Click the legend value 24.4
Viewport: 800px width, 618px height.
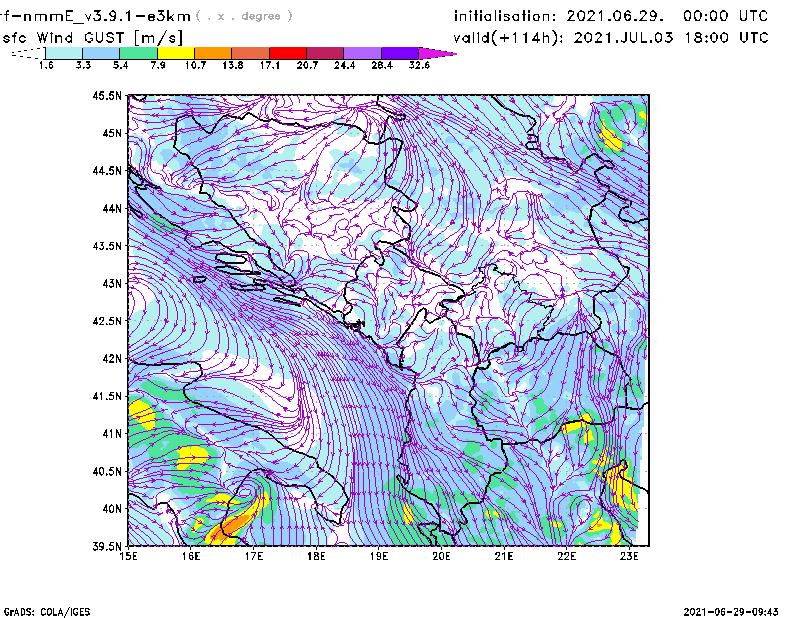[x=344, y=65]
